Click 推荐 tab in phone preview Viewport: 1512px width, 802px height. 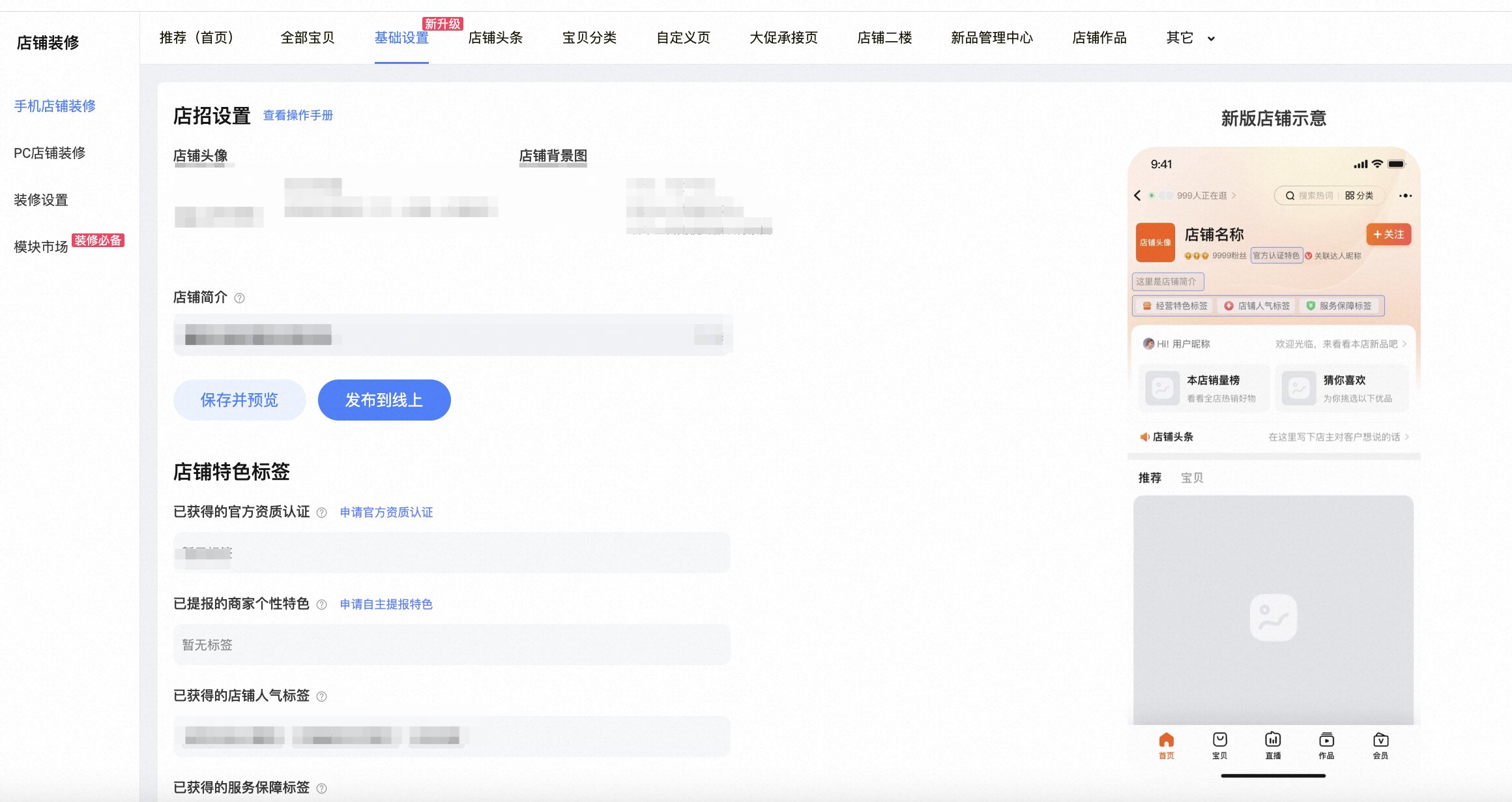pos(1150,478)
